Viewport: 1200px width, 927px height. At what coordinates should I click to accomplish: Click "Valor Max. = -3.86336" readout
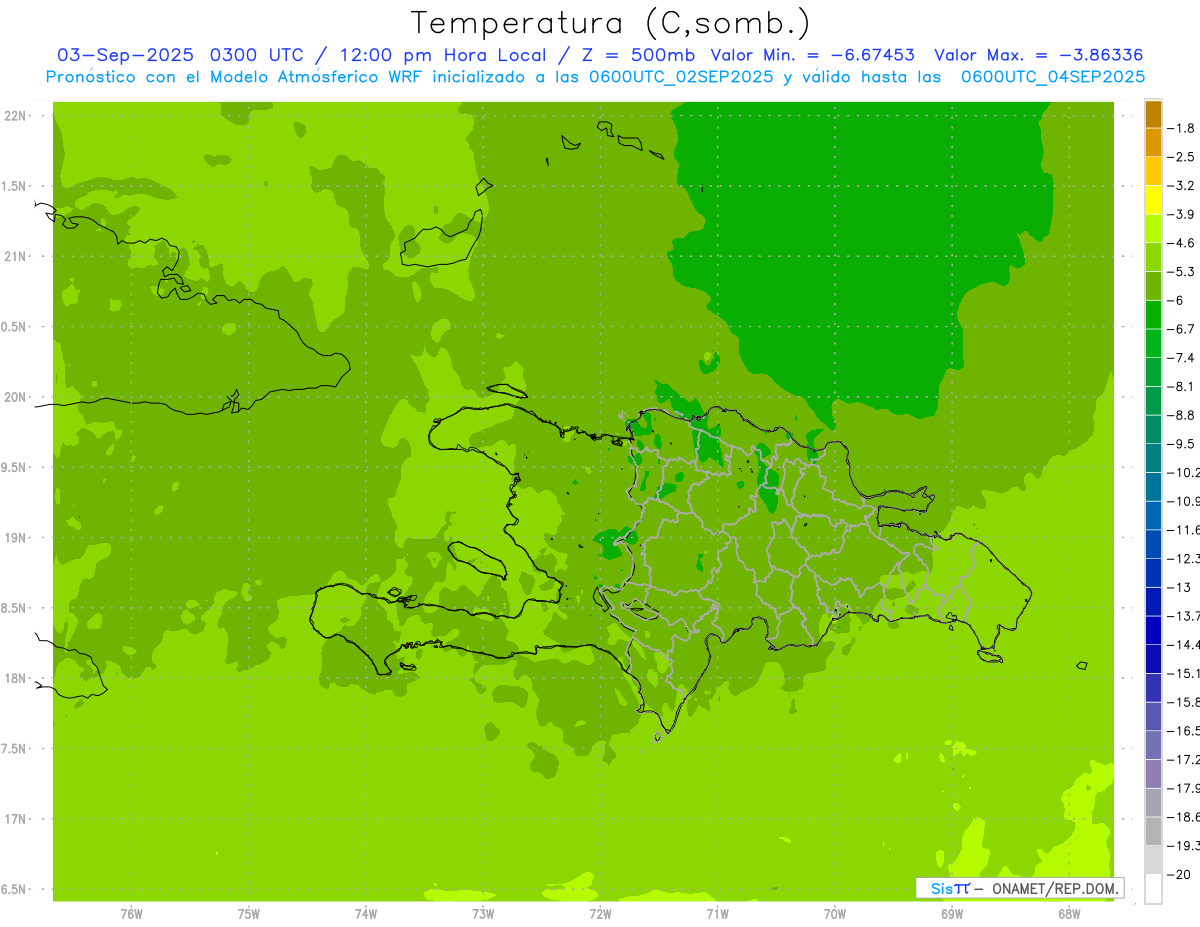(1038, 55)
